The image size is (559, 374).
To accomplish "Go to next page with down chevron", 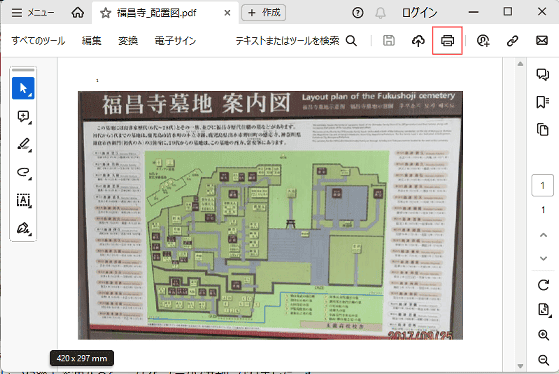I will click(x=543, y=258).
